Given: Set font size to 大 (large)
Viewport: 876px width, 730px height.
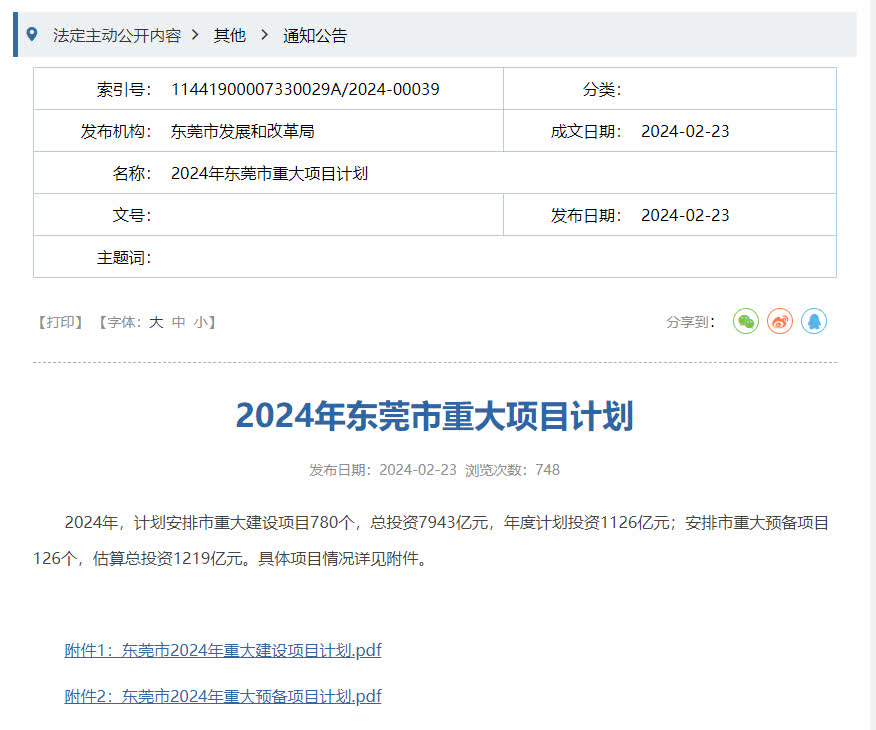Looking at the screenshot, I should point(156,322).
